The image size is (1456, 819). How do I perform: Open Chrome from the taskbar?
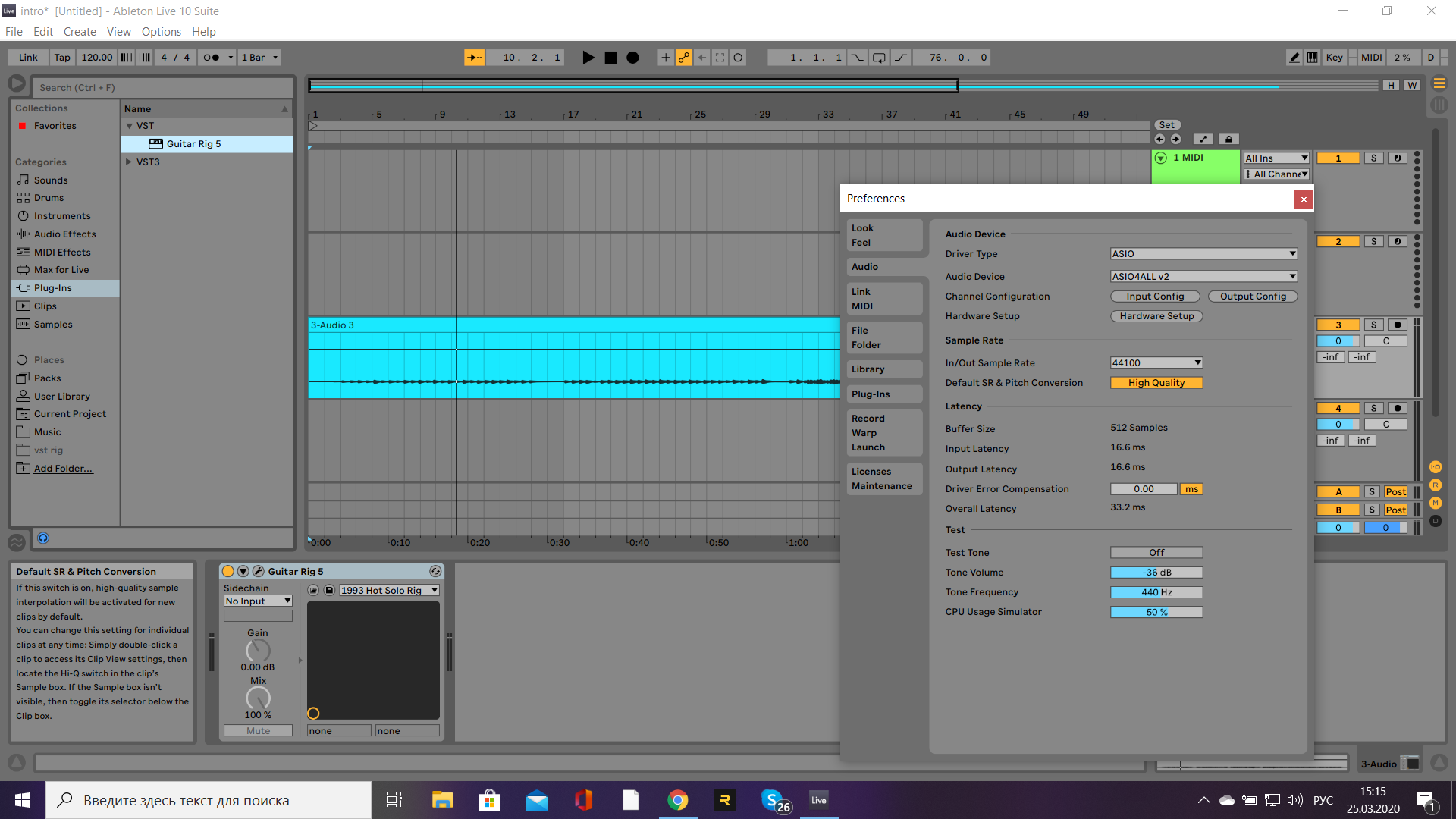point(677,800)
